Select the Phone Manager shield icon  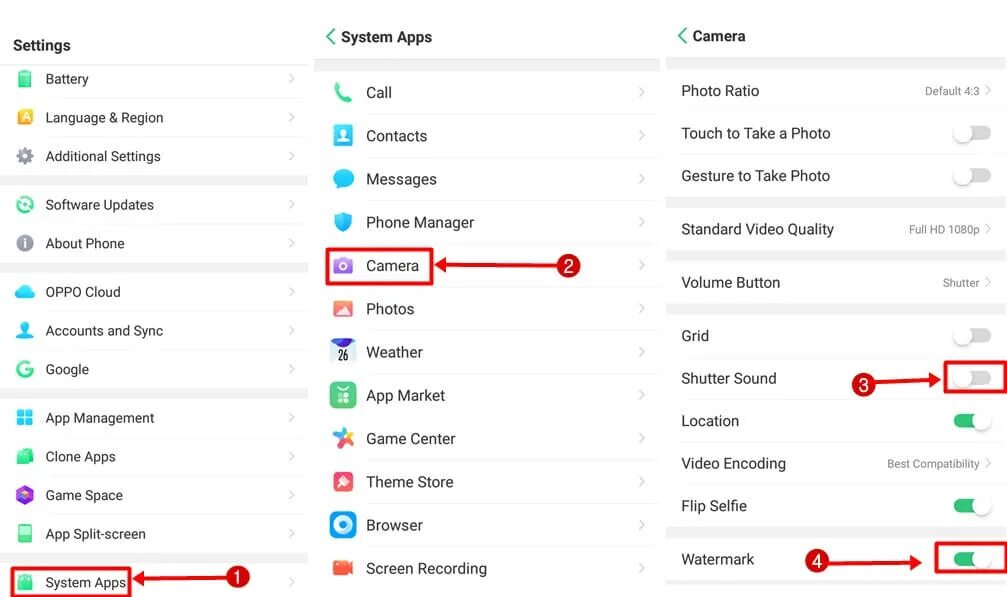tap(343, 222)
